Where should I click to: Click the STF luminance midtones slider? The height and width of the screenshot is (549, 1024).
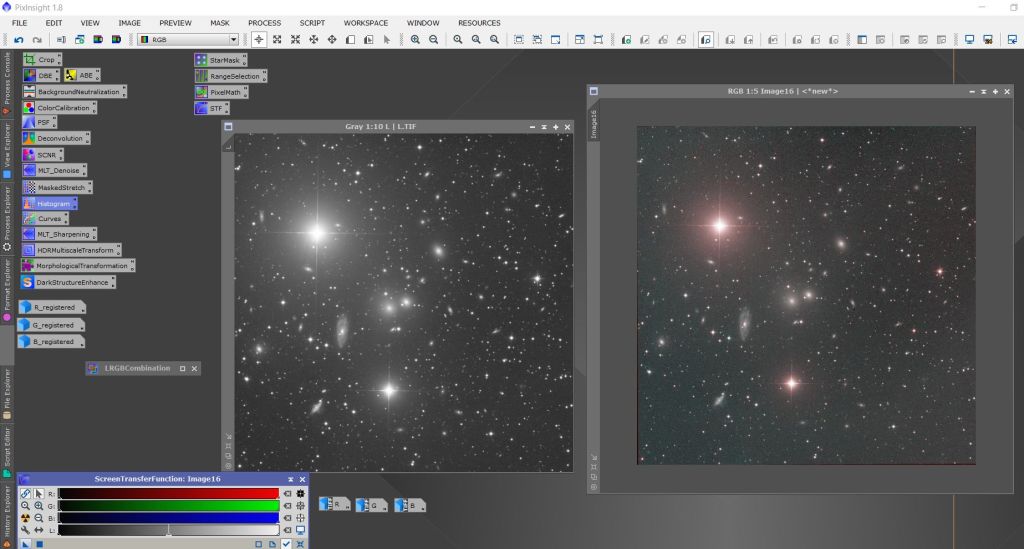click(x=168, y=530)
